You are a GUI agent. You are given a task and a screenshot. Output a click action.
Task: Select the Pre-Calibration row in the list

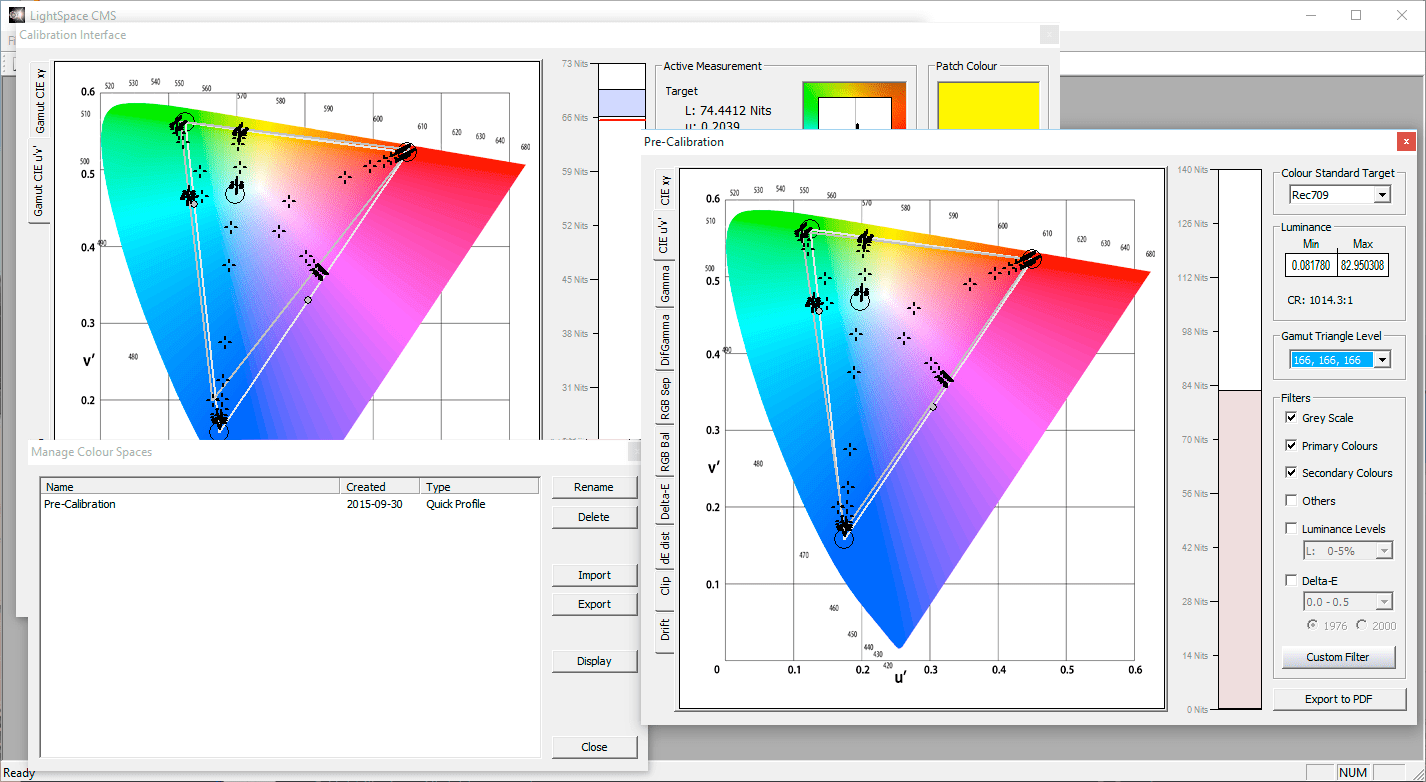click(x=290, y=504)
